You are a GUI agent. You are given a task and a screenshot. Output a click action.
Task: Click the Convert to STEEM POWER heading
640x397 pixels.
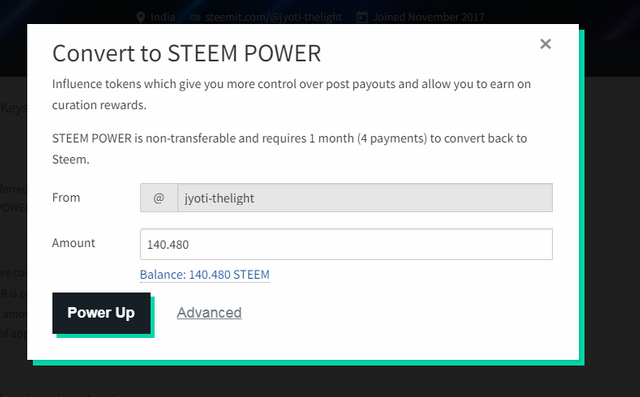[x=187, y=53]
